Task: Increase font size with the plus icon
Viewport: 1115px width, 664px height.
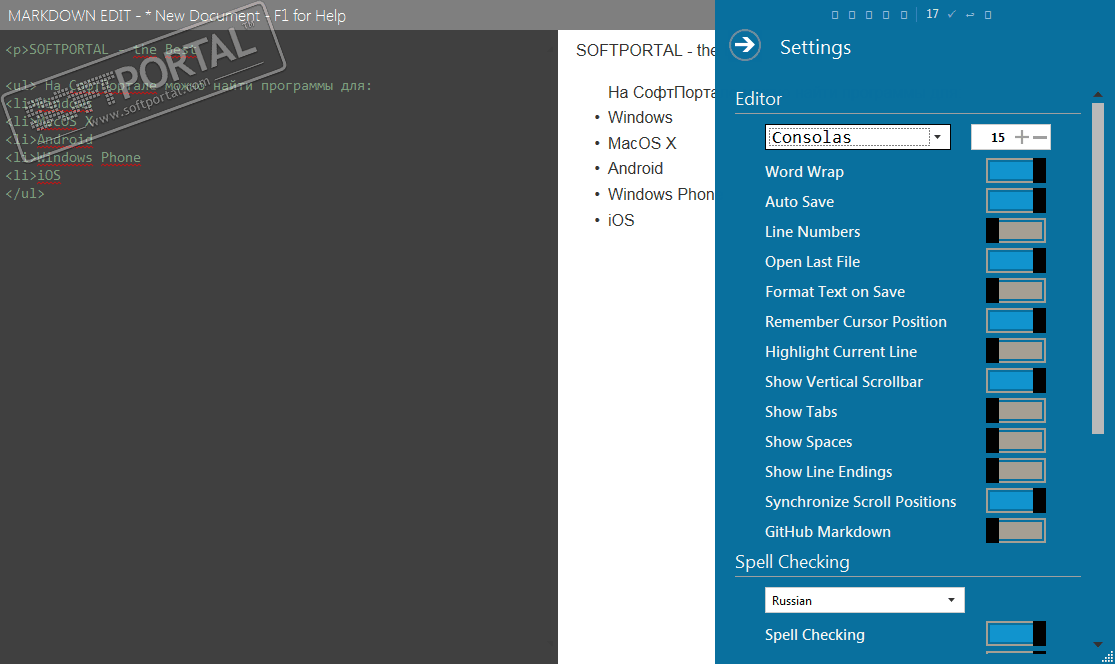Action: [1021, 137]
